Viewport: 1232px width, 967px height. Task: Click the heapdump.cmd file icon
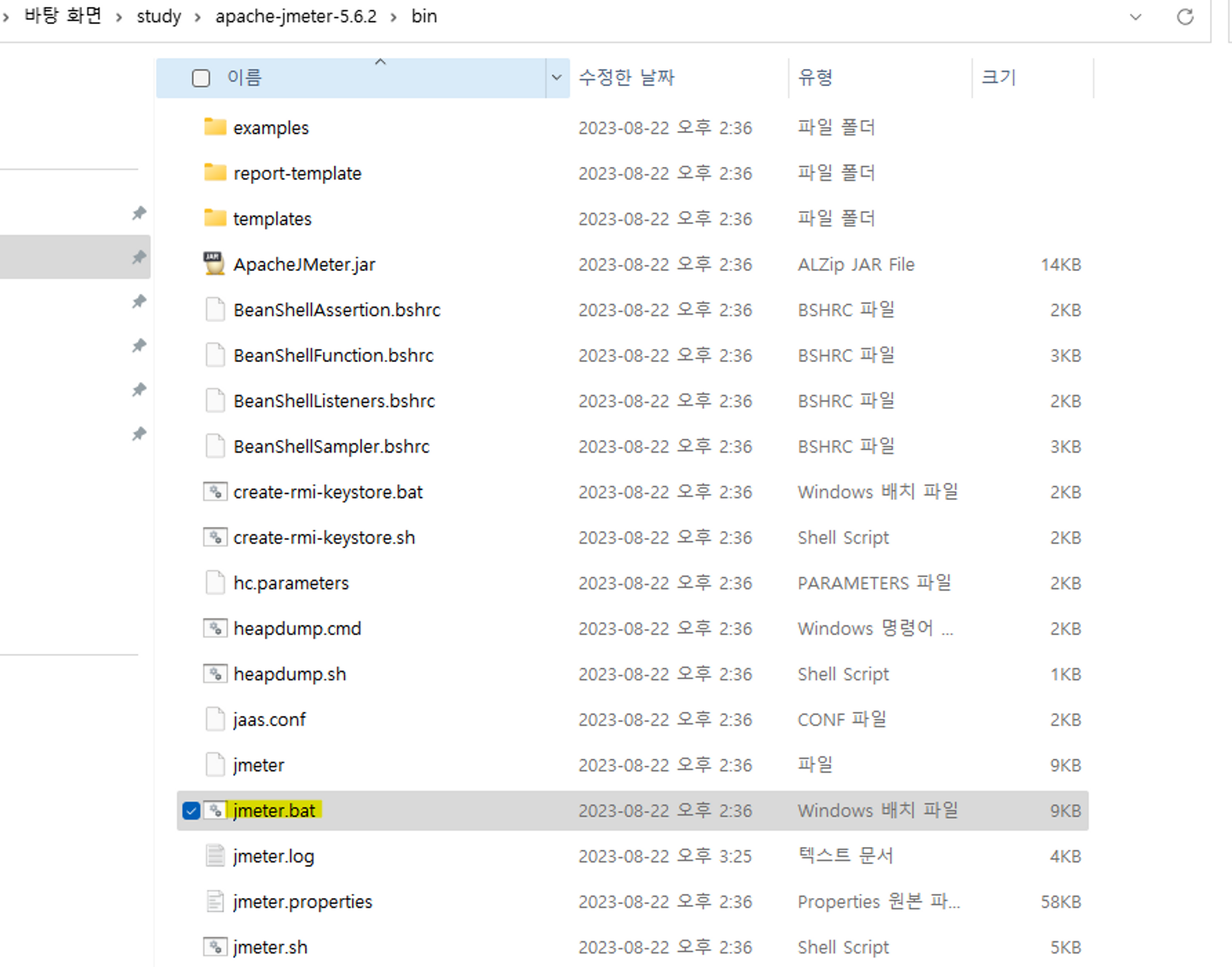pyautogui.click(x=215, y=628)
